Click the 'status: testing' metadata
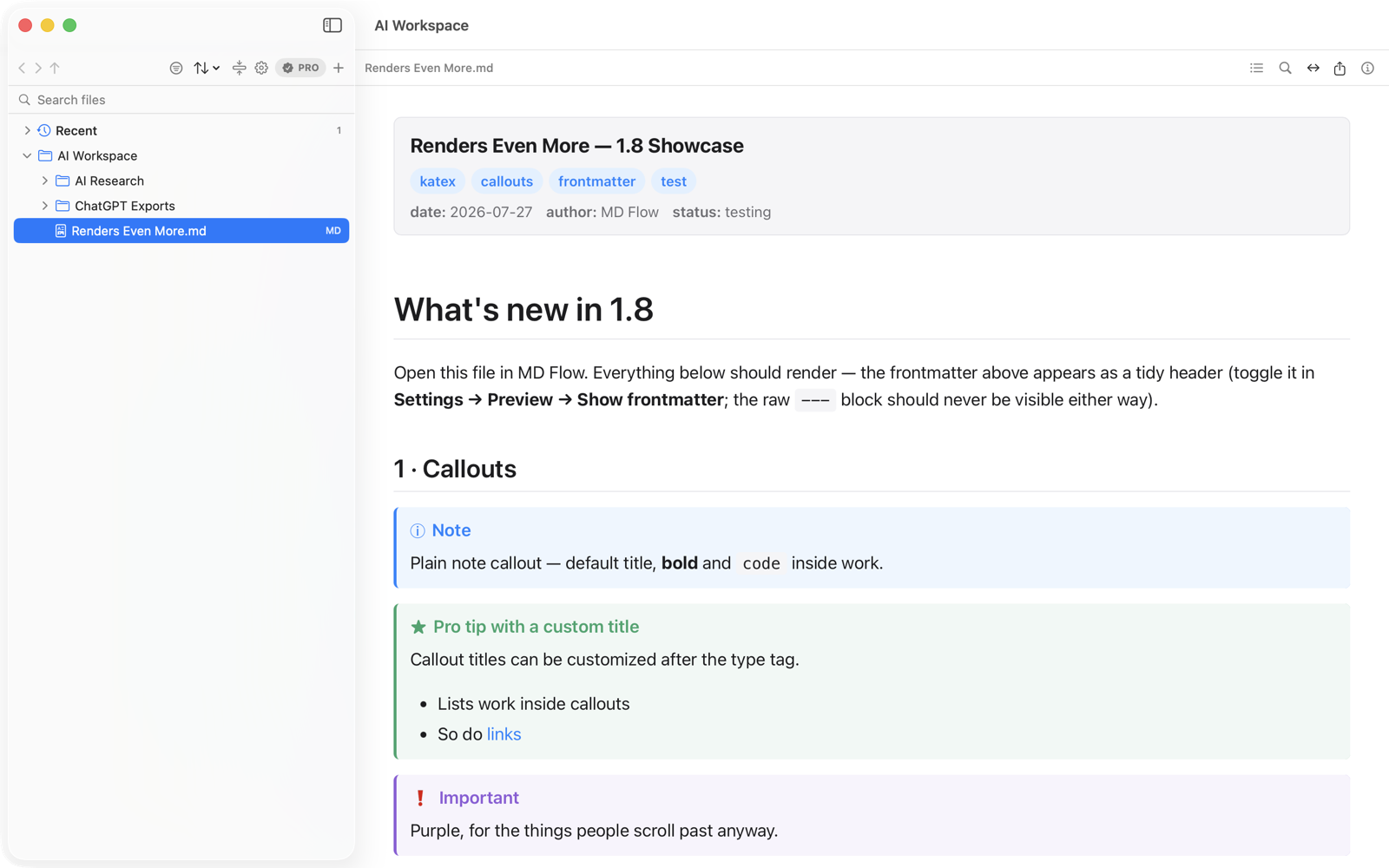The image size is (1389, 868). coord(721,212)
